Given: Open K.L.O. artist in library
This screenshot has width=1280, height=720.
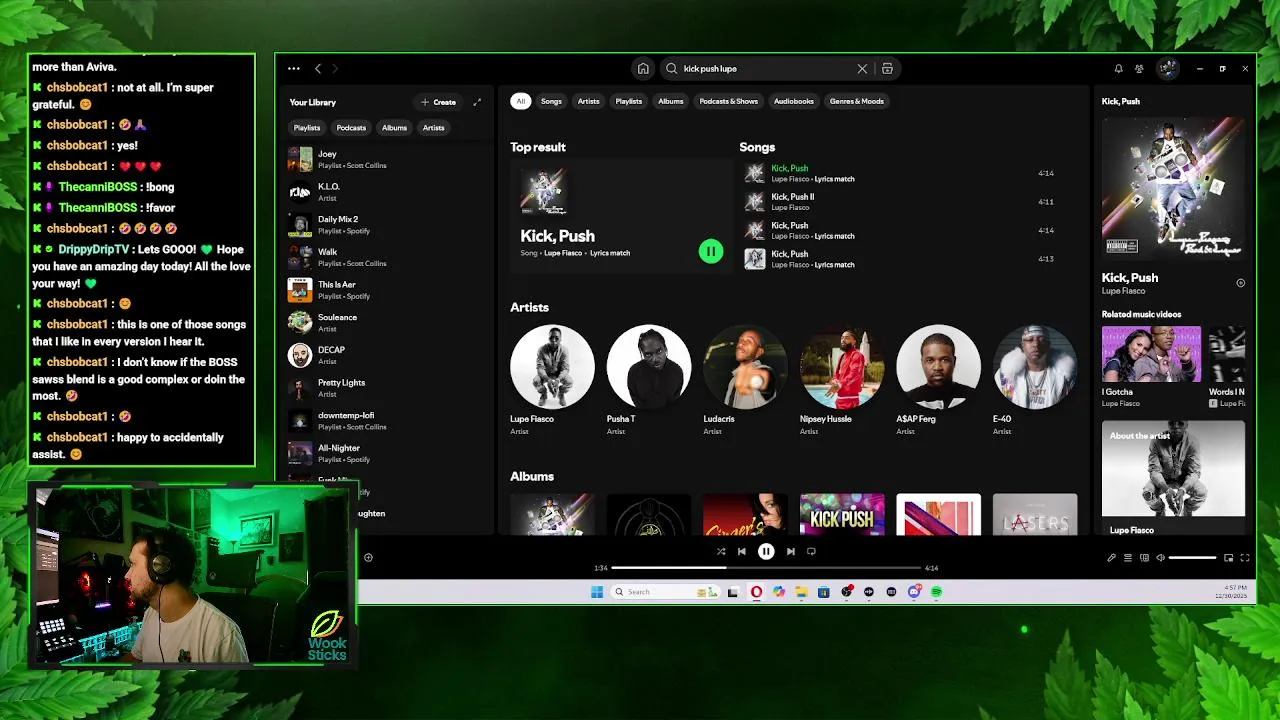Looking at the screenshot, I should click(x=385, y=192).
